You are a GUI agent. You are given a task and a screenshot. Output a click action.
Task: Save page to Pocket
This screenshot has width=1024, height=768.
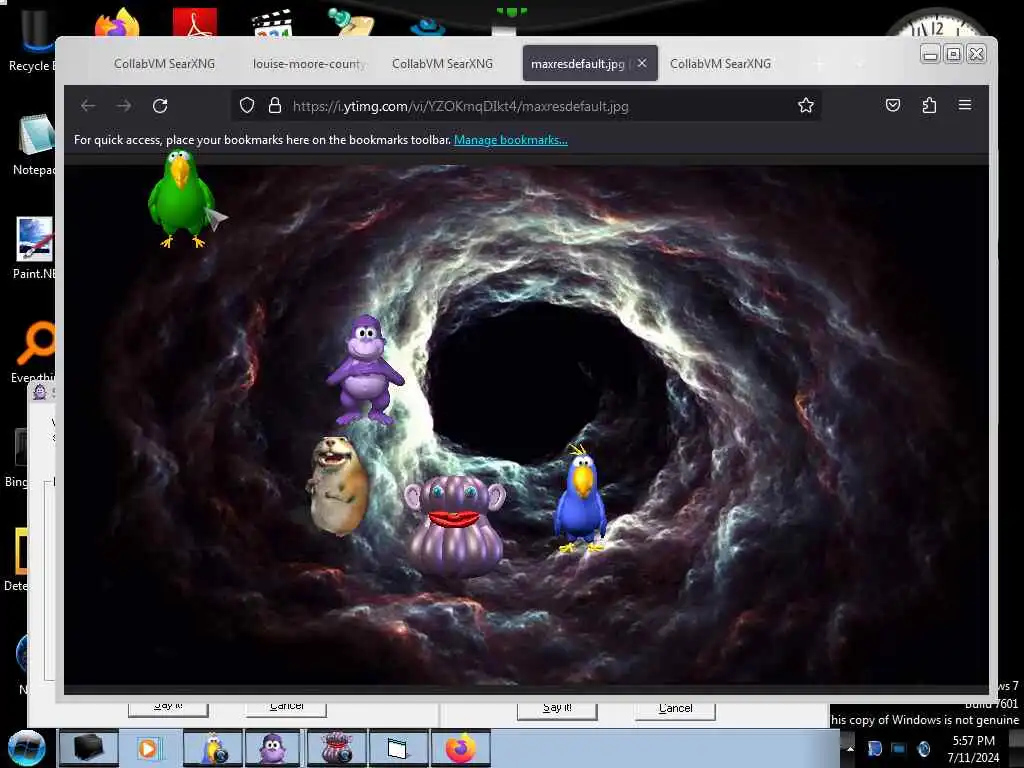click(893, 105)
